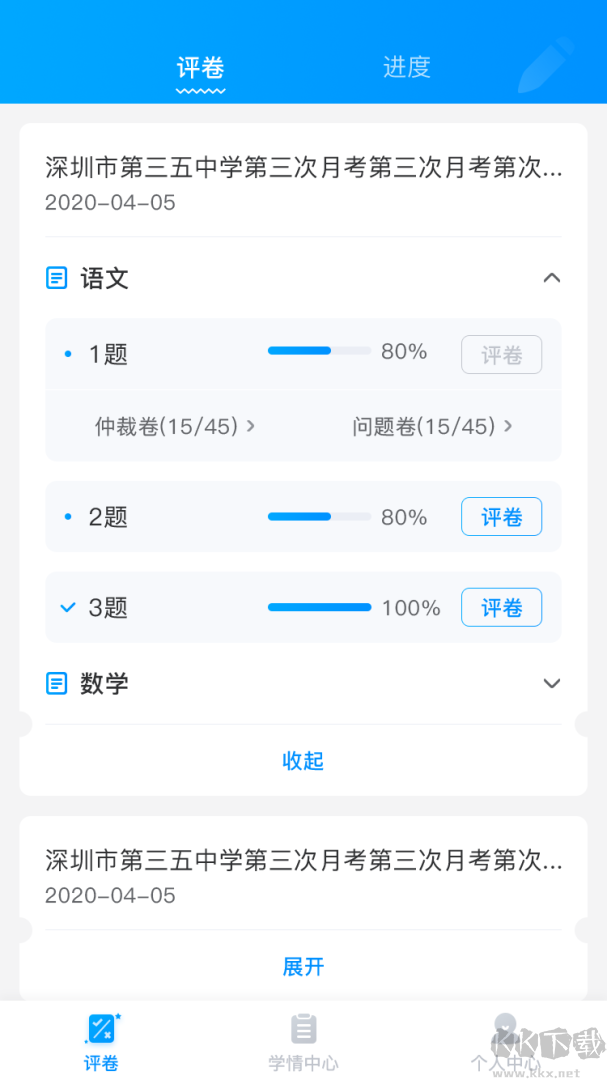This screenshot has width=607, height=1080.
Task: Click the 80% progress bar of 1题
Action: (x=318, y=351)
